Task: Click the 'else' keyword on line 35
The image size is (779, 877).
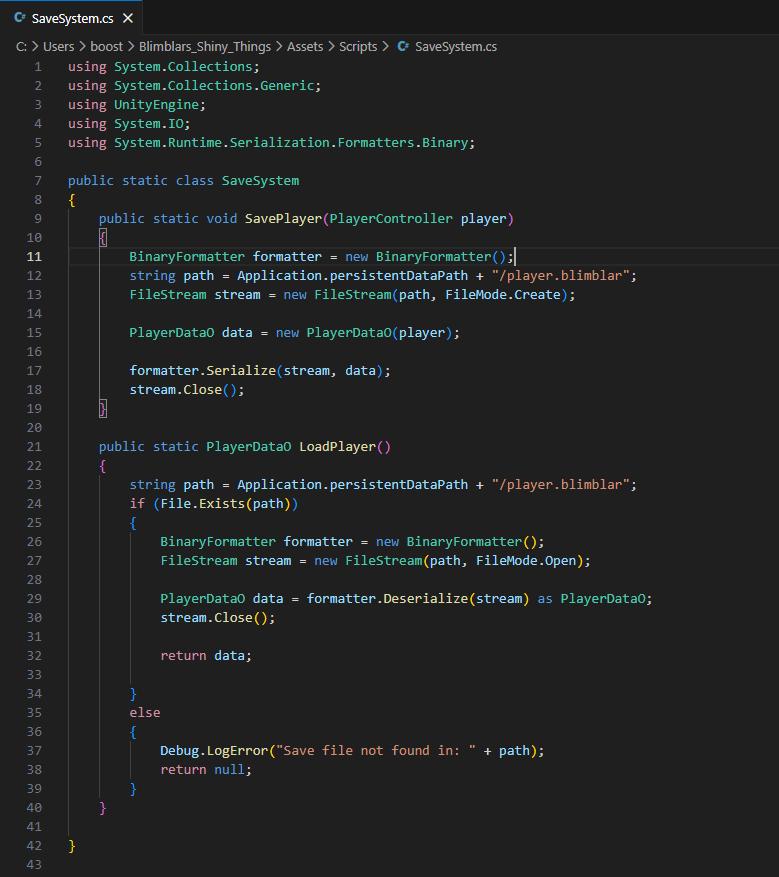Action: [x=145, y=713]
